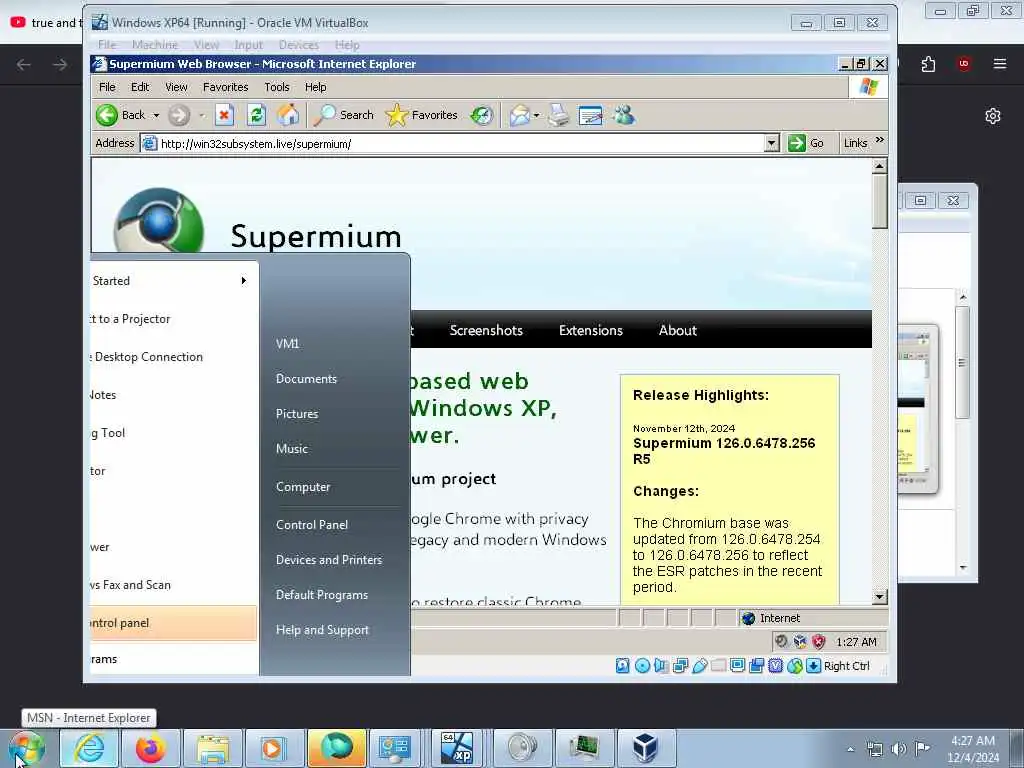This screenshot has height=768, width=1024.
Task: Open the Screenshots link on Supermium site
Action: coord(486,330)
